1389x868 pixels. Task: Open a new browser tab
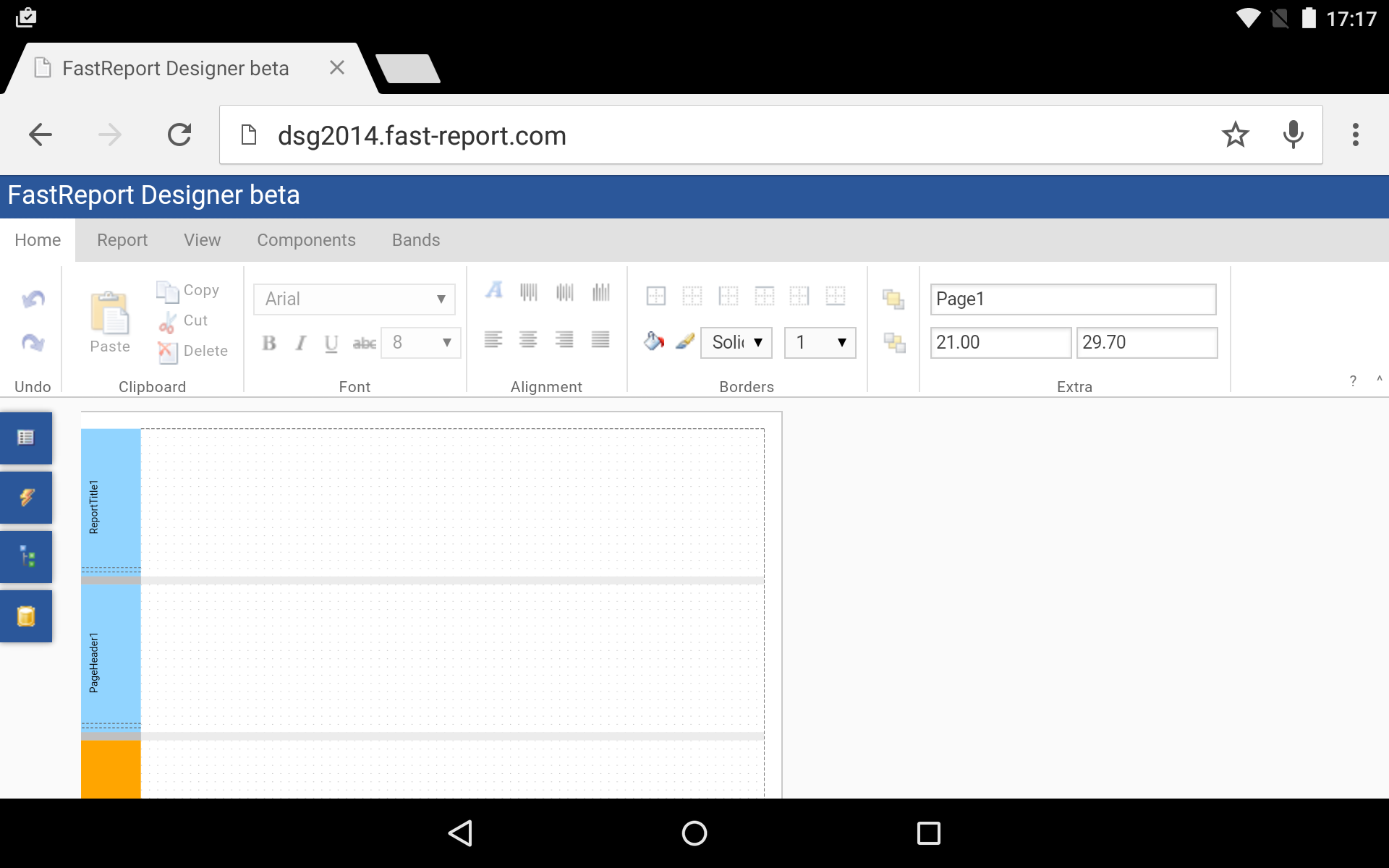408,69
